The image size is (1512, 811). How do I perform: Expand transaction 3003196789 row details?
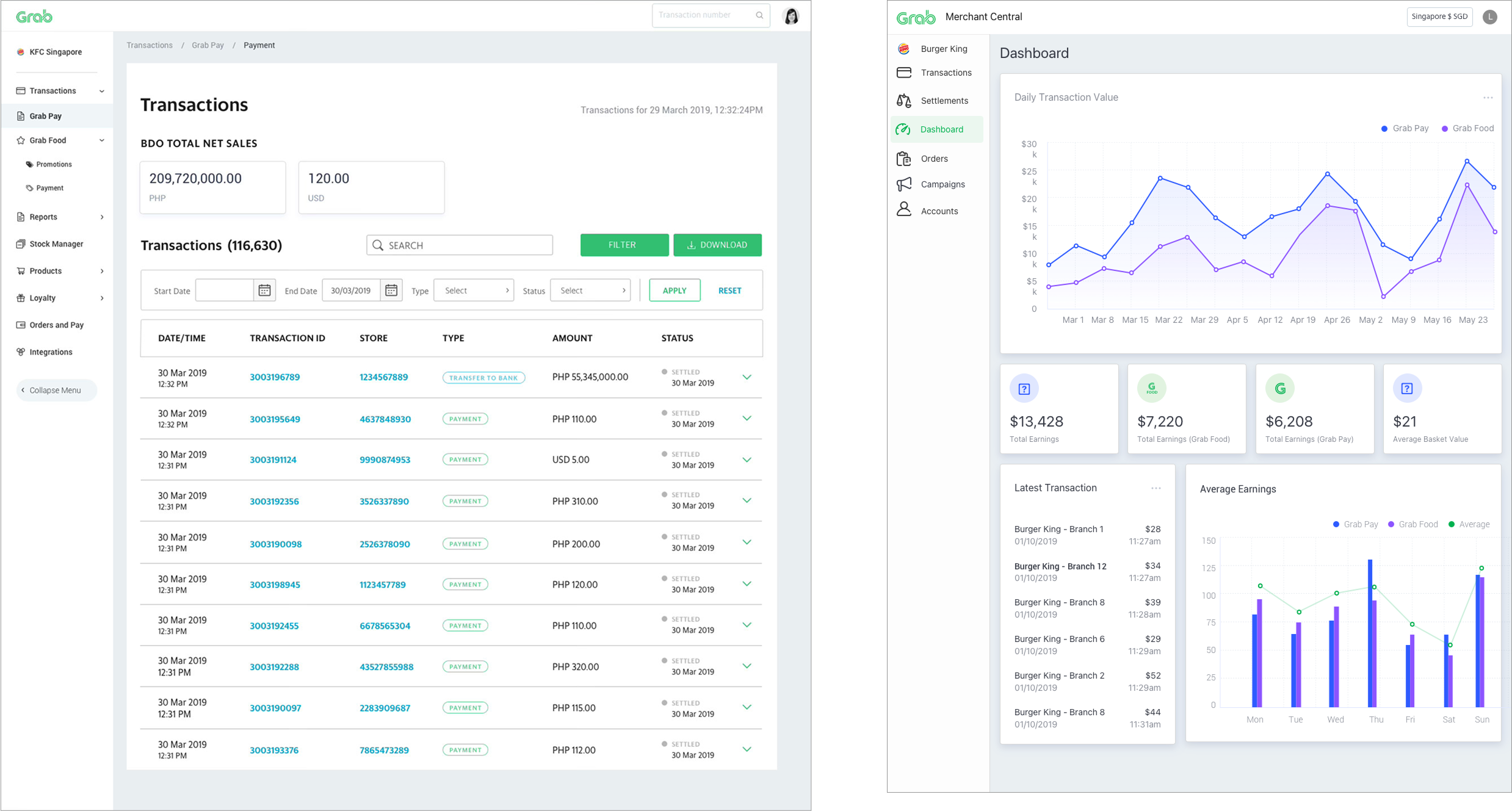tap(747, 377)
